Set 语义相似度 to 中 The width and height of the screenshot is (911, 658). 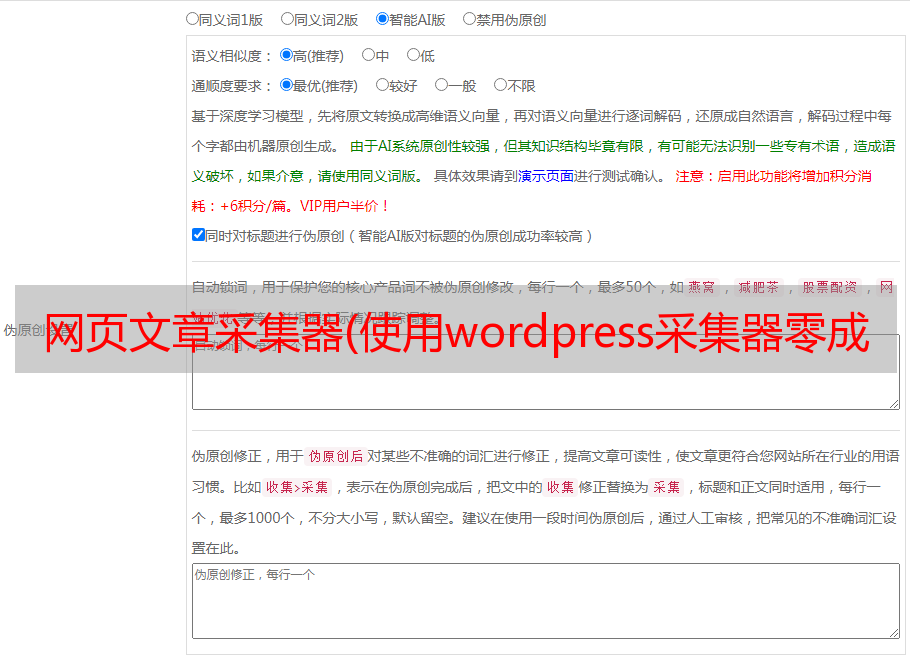368,56
